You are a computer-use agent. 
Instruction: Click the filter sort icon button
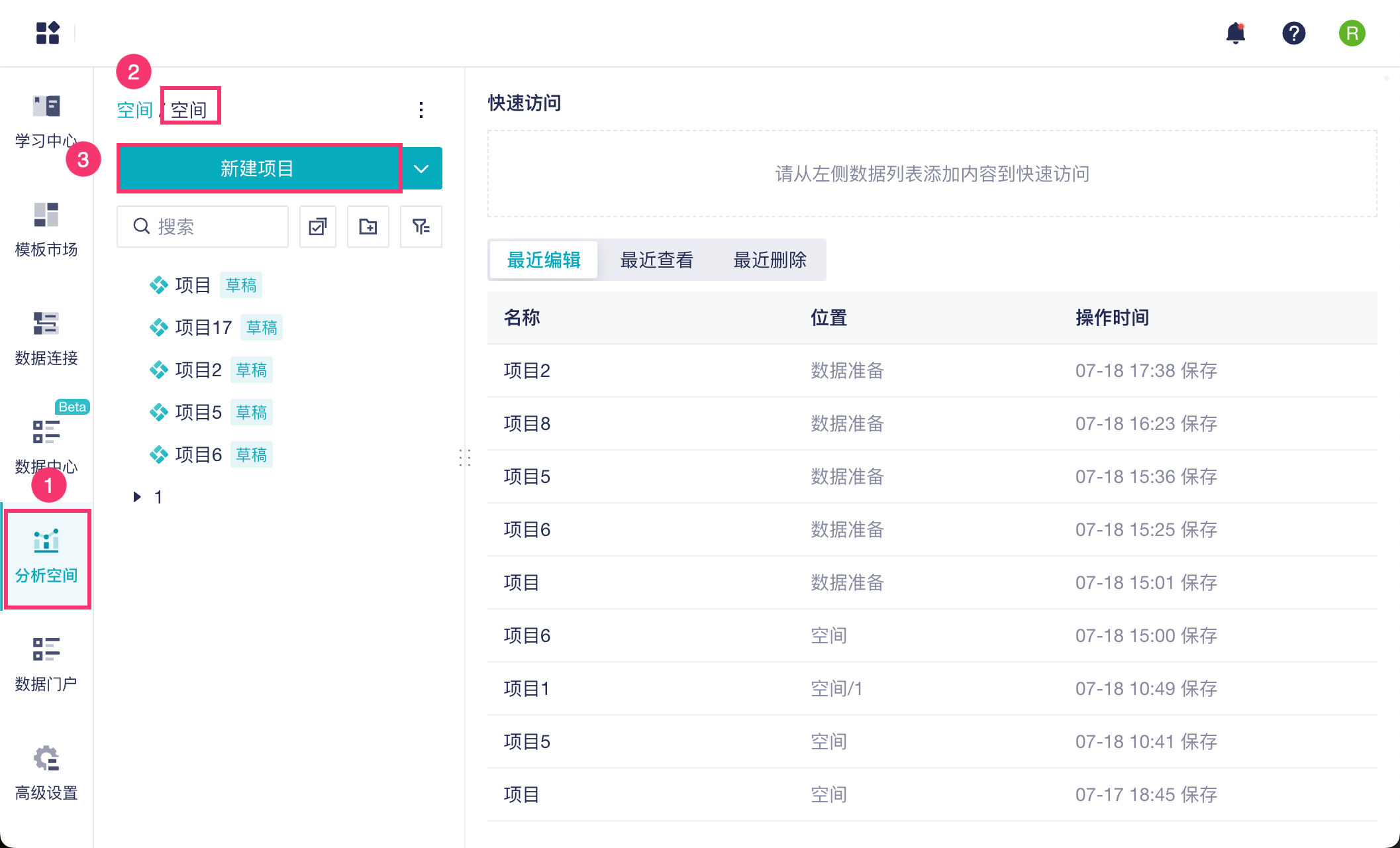[421, 227]
